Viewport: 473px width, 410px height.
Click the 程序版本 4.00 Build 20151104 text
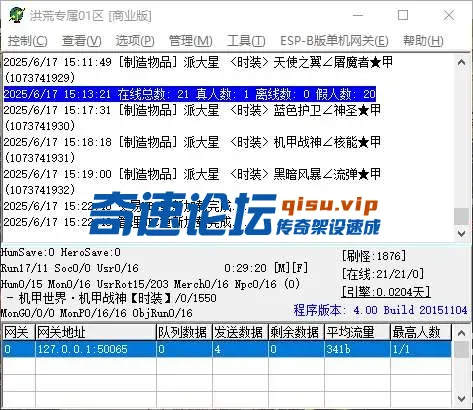click(380, 310)
